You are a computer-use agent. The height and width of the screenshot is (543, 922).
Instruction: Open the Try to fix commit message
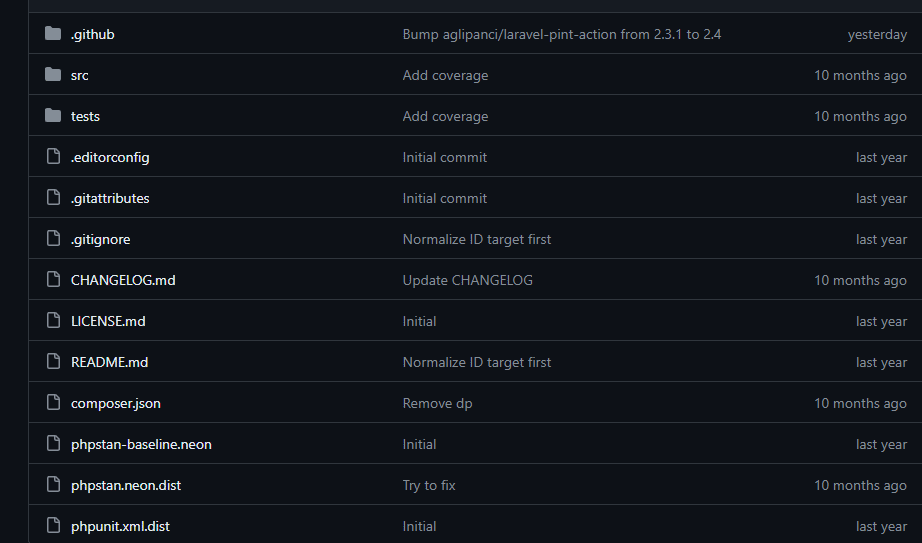coord(428,485)
